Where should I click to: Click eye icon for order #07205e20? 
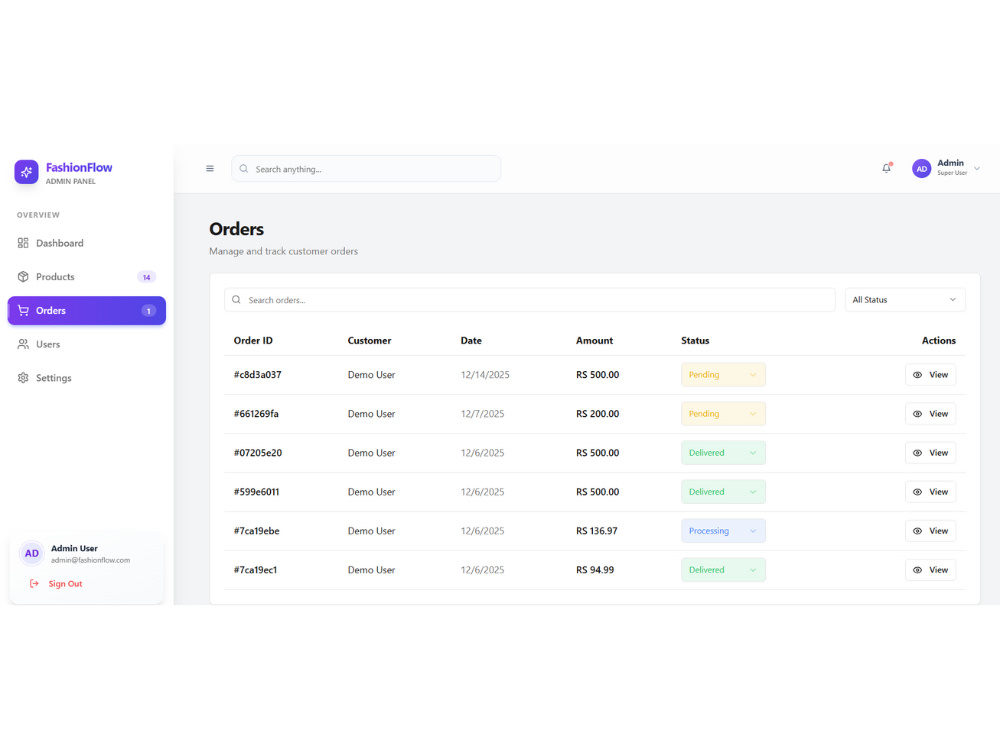coord(917,453)
